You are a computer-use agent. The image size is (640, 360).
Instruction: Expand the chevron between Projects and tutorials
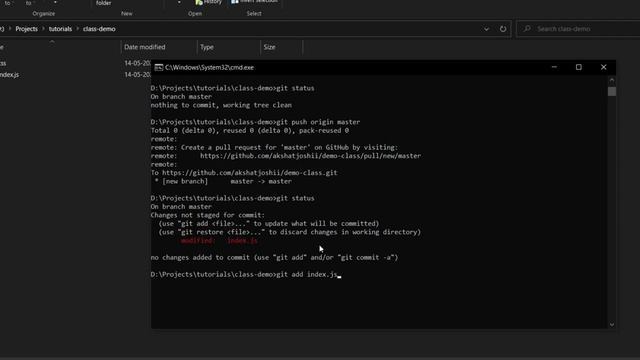(x=43, y=29)
